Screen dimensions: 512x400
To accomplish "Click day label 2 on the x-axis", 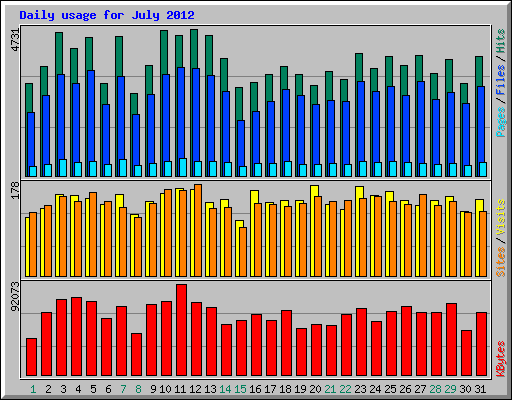I will (48, 389).
